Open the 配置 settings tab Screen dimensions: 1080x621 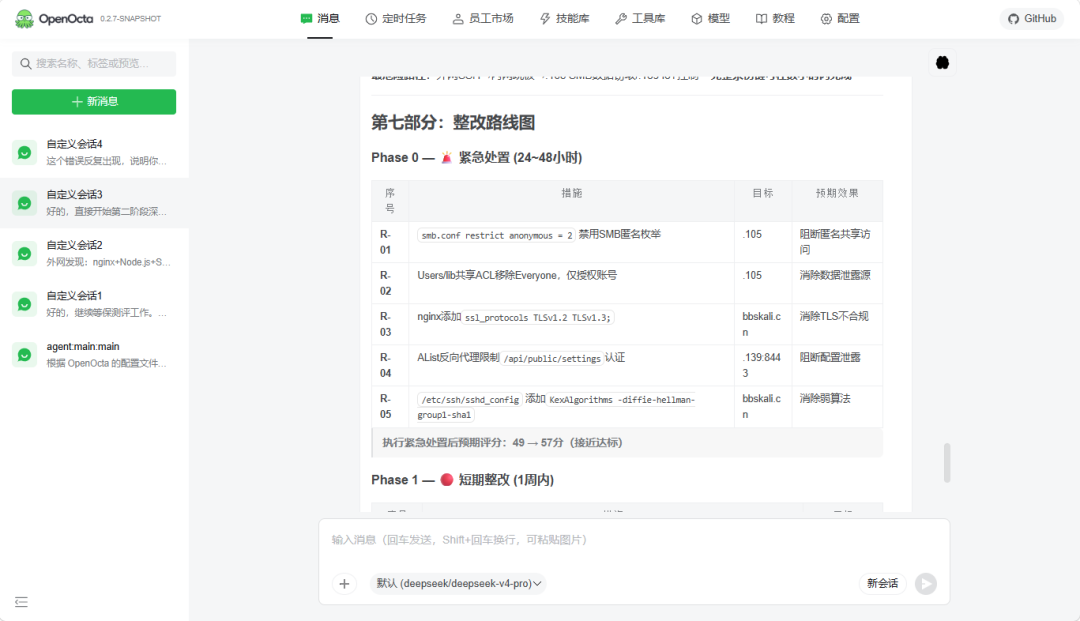tap(840, 19)
